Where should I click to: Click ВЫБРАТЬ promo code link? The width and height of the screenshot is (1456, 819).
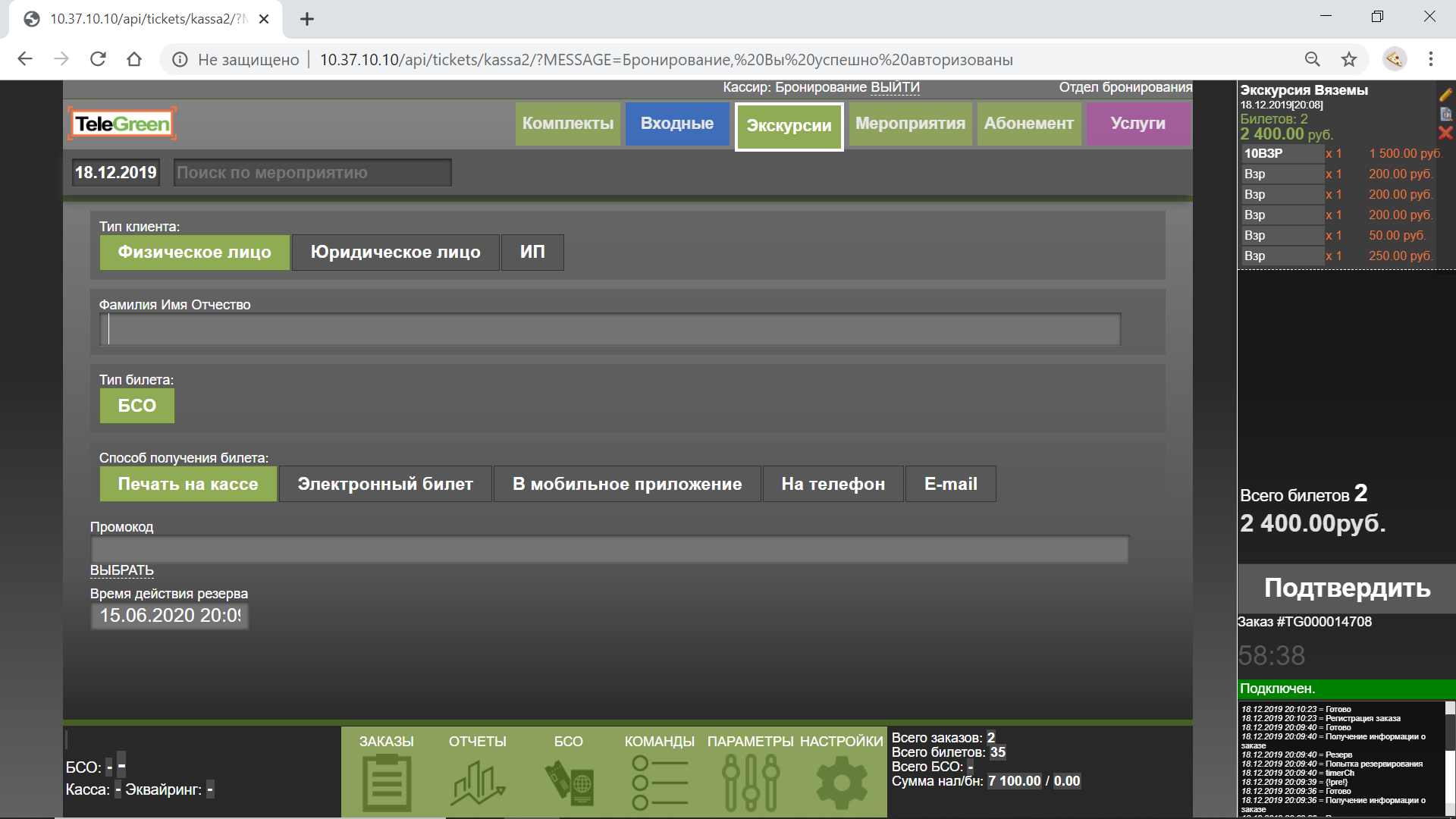click(122, 570)
